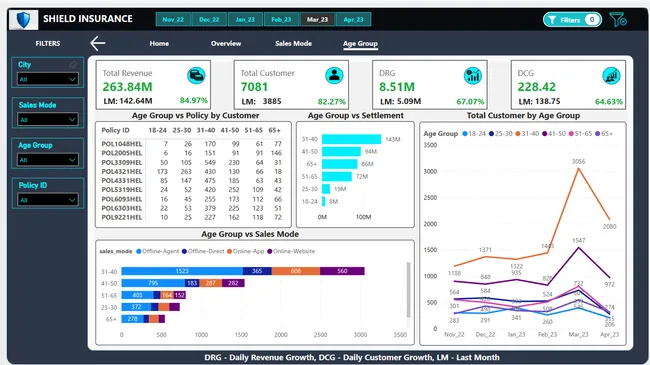Clear all filters with the funnel icon
Screen dimensions: 650x365
pos(618,19)
